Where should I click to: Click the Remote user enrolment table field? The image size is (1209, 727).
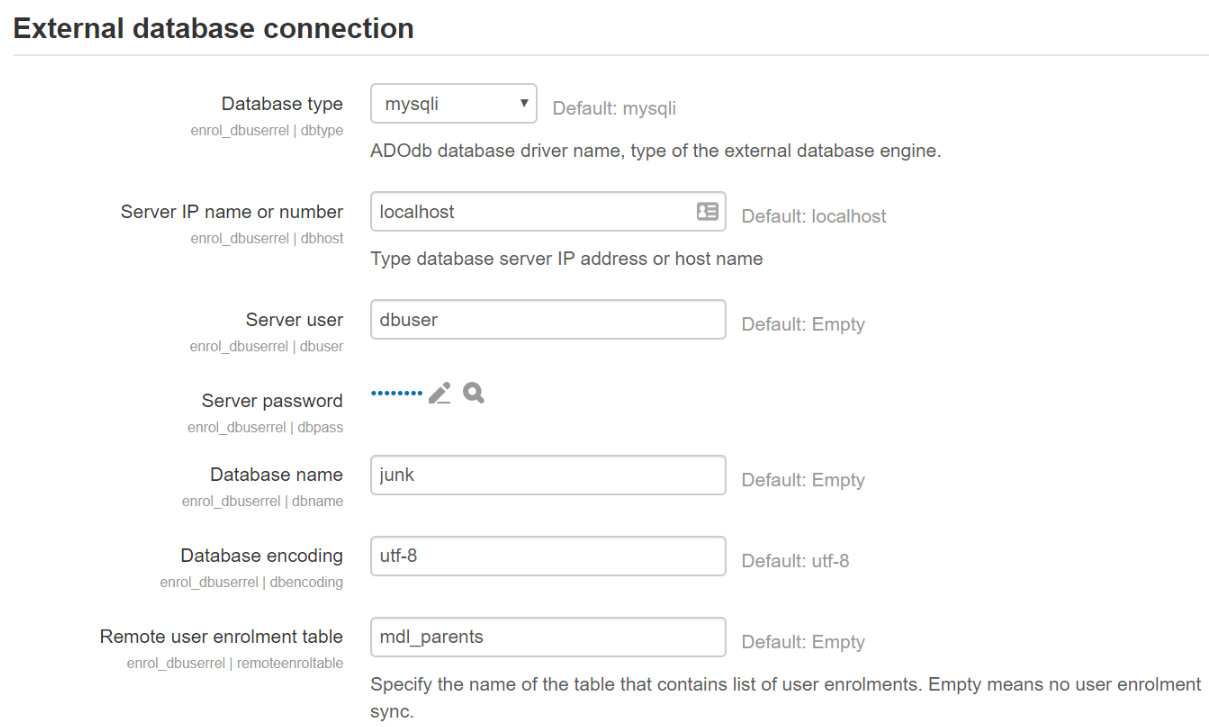(x=548, y=637)
